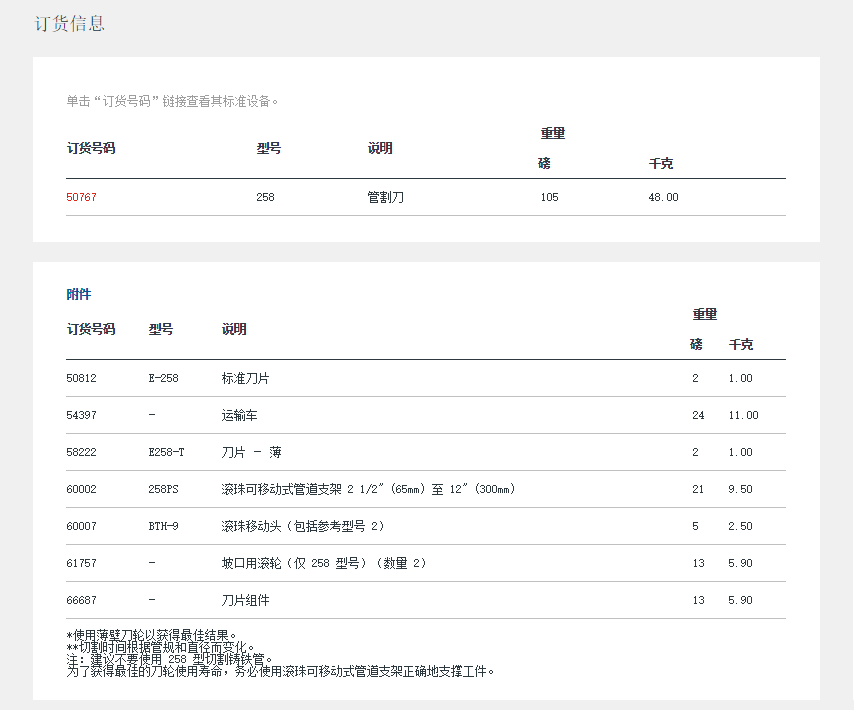This screenshot has width=854, height=710.
Task: Select the 管割刀 description in the main table
Action: coord(386,197)
